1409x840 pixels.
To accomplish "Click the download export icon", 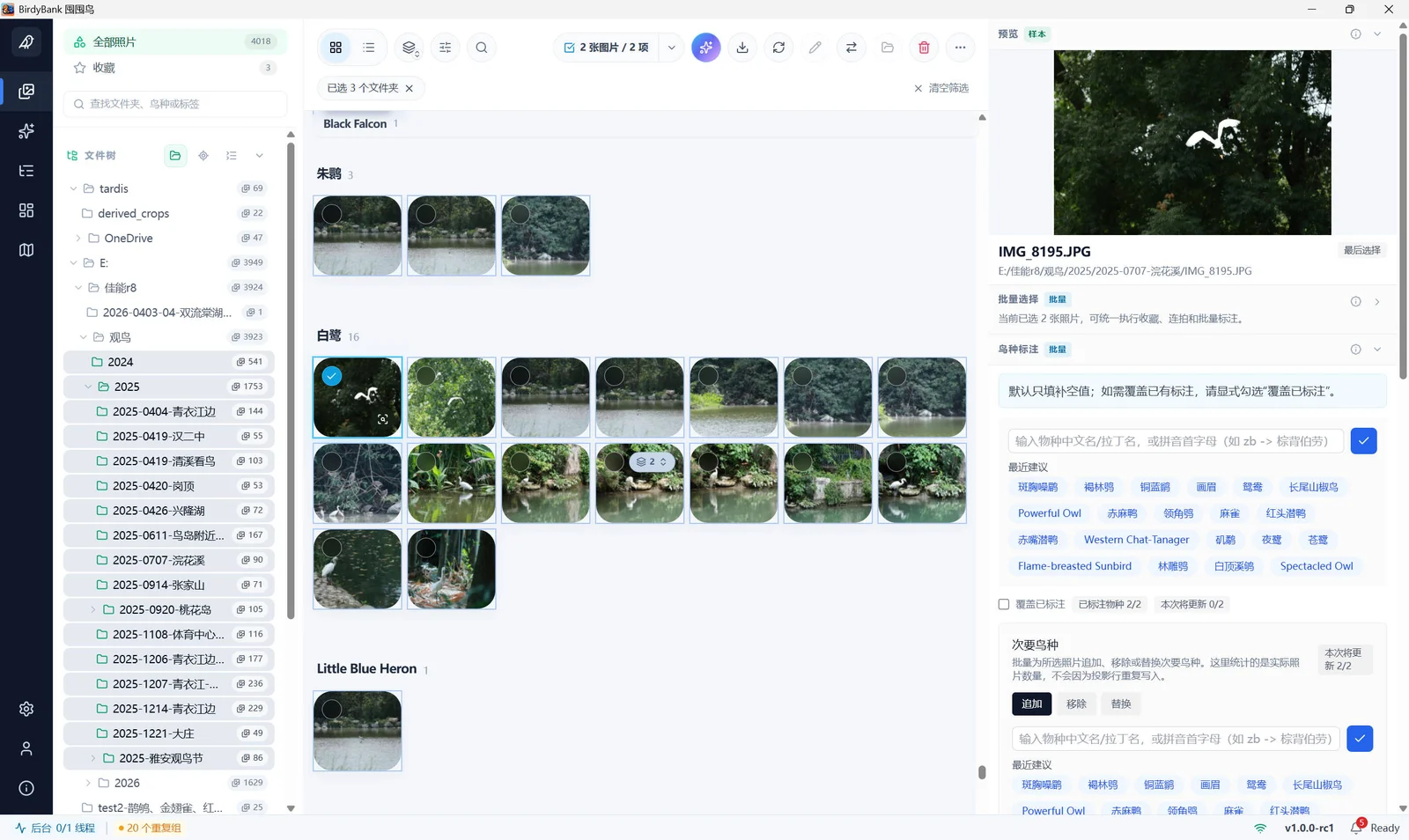I will coord(742,48).
